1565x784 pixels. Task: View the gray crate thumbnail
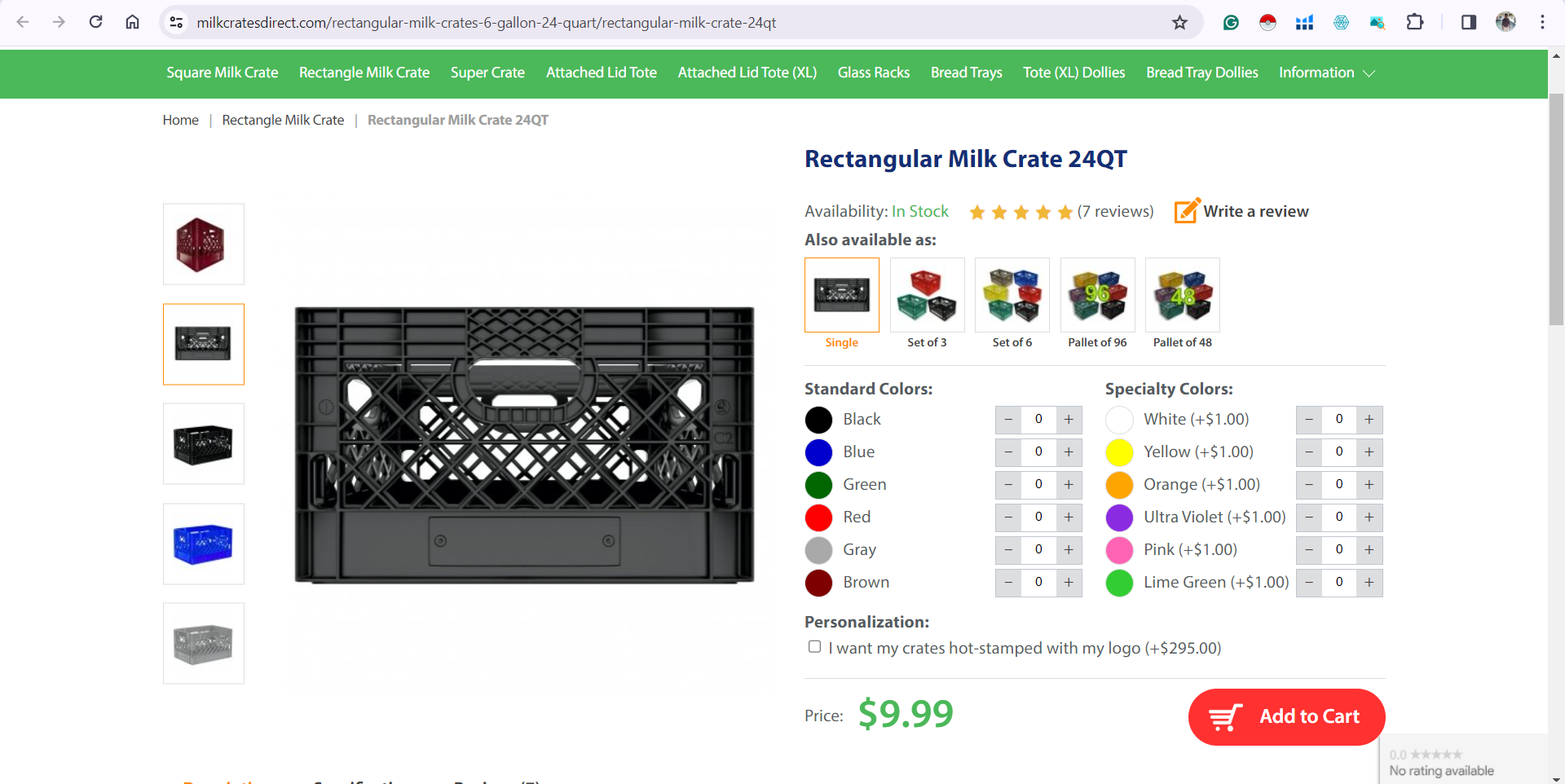[204, 643]
